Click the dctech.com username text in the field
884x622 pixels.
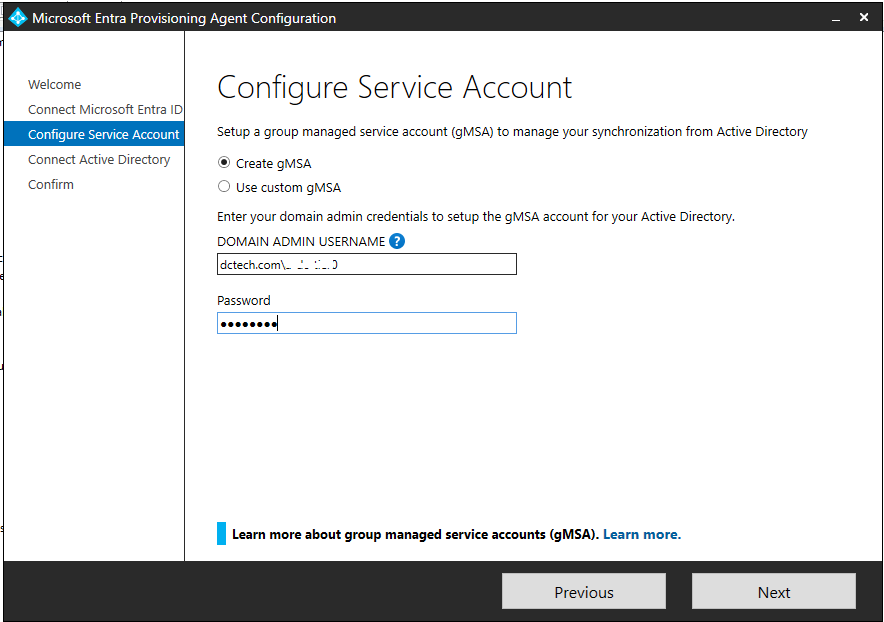coord(280,264)
